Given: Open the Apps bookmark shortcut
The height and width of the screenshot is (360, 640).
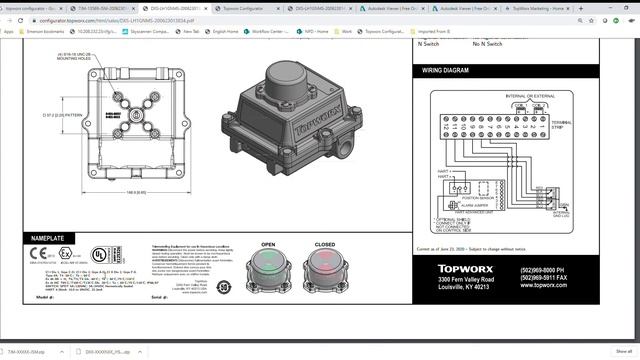Looking at the screenshot, I should pyautogui.click(x=7, y=31).
